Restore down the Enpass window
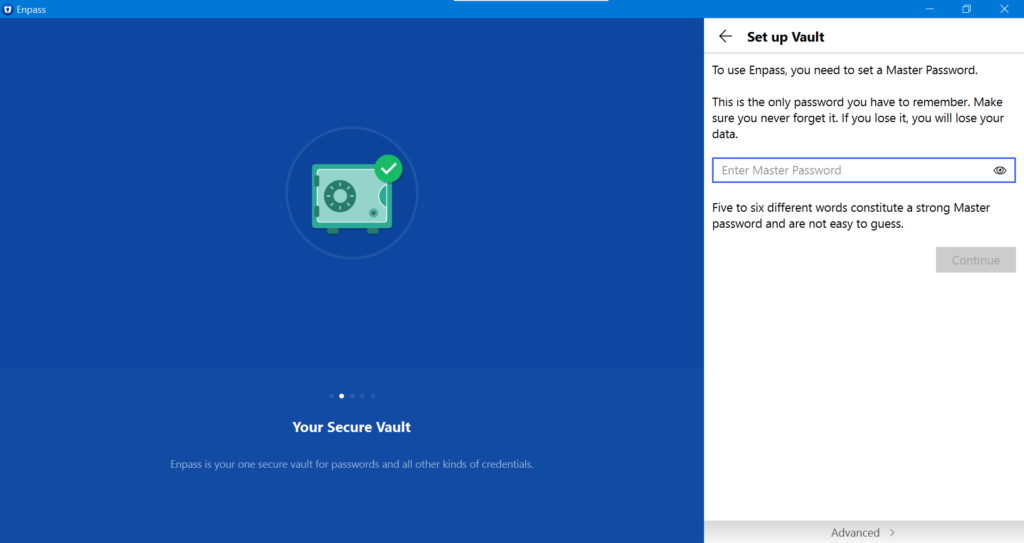Screen dimensions: 1024x543 967,9
